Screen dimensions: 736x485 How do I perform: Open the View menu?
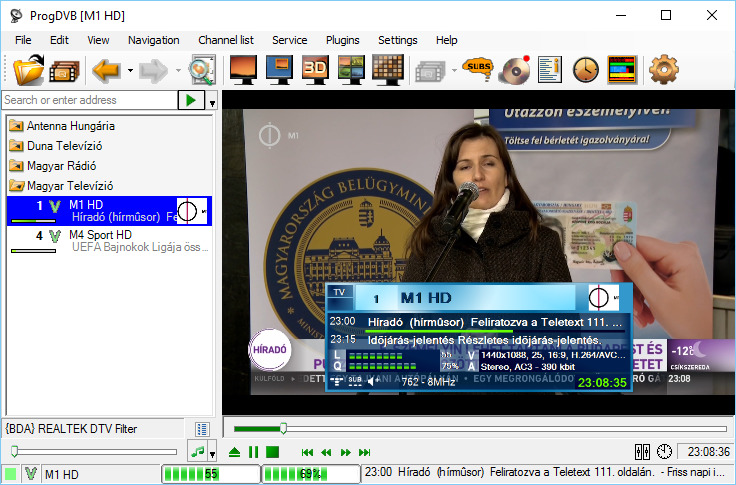point(98,40)
